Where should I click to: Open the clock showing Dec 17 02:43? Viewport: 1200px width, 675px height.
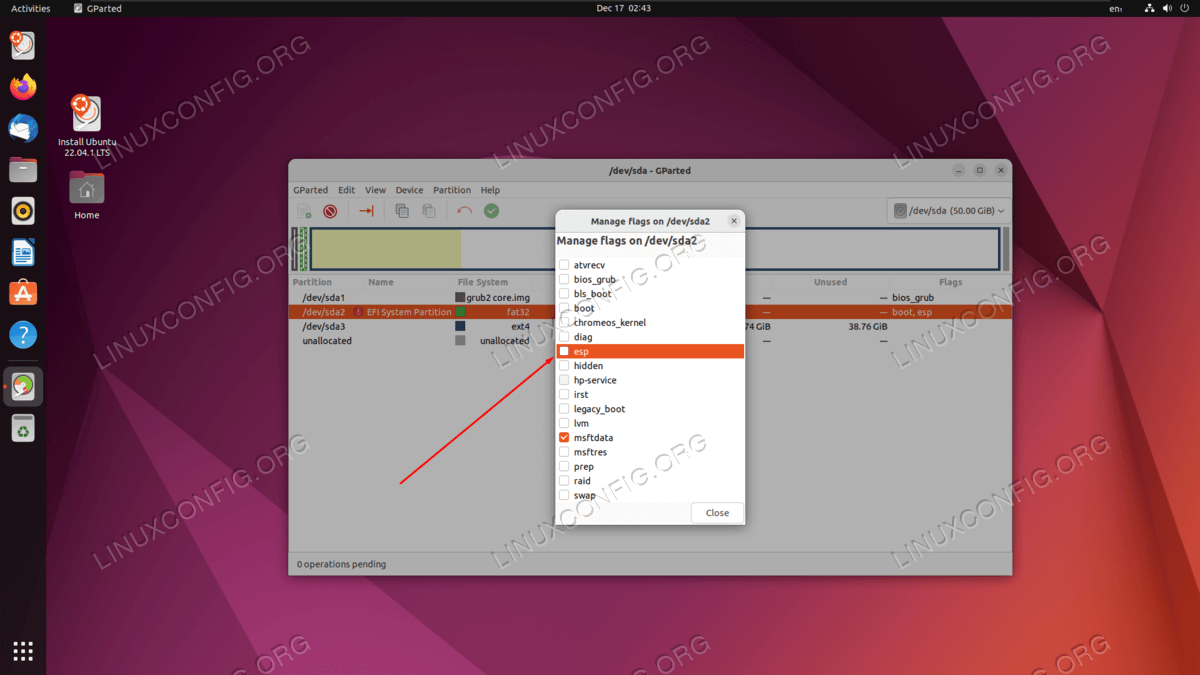point(623,8)
